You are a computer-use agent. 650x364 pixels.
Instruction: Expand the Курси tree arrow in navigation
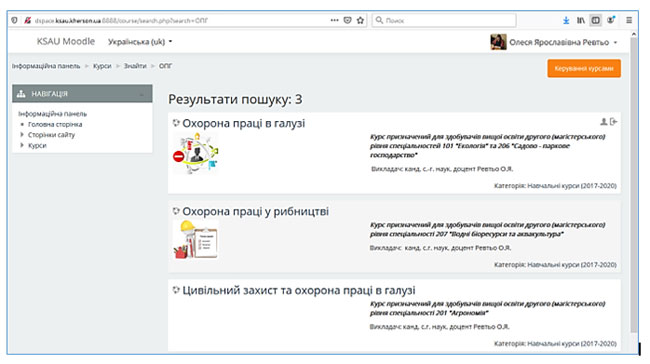[x=22, y=146]
